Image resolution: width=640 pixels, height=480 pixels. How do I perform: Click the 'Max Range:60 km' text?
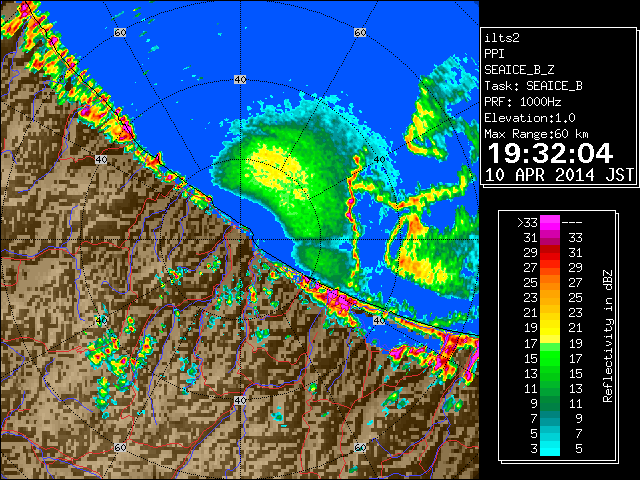(536, 134)
